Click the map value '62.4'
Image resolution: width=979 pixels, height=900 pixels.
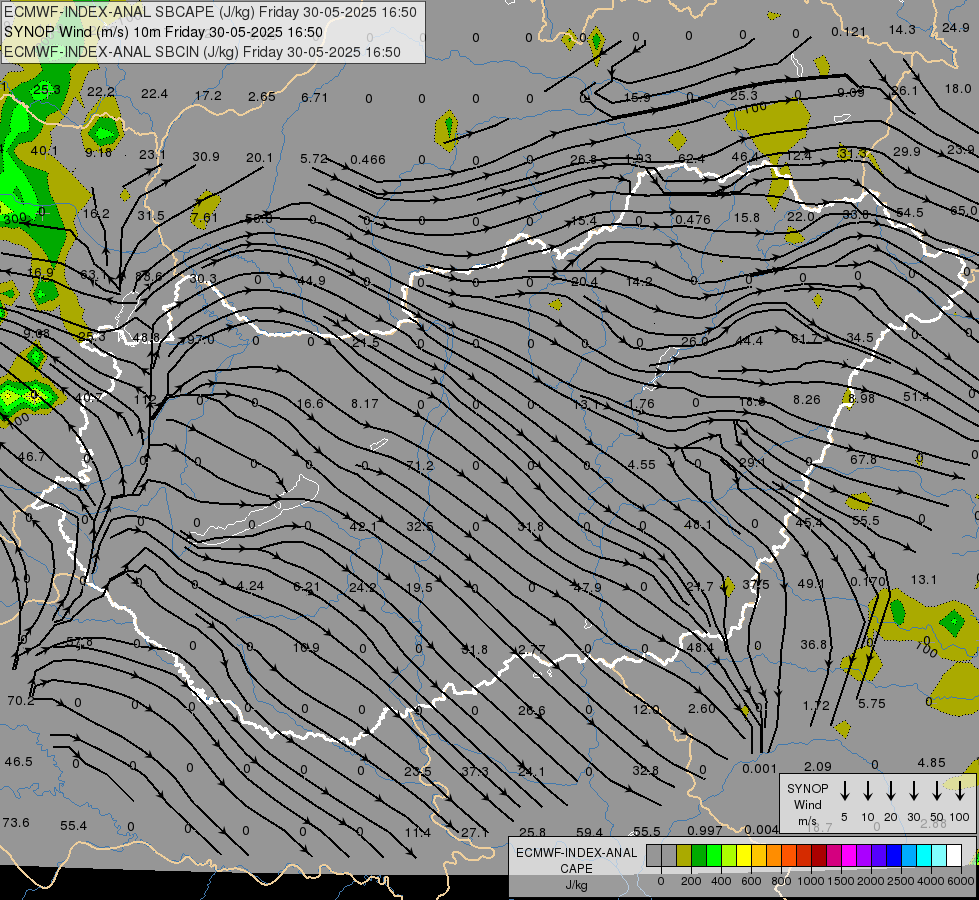point(691,159)
